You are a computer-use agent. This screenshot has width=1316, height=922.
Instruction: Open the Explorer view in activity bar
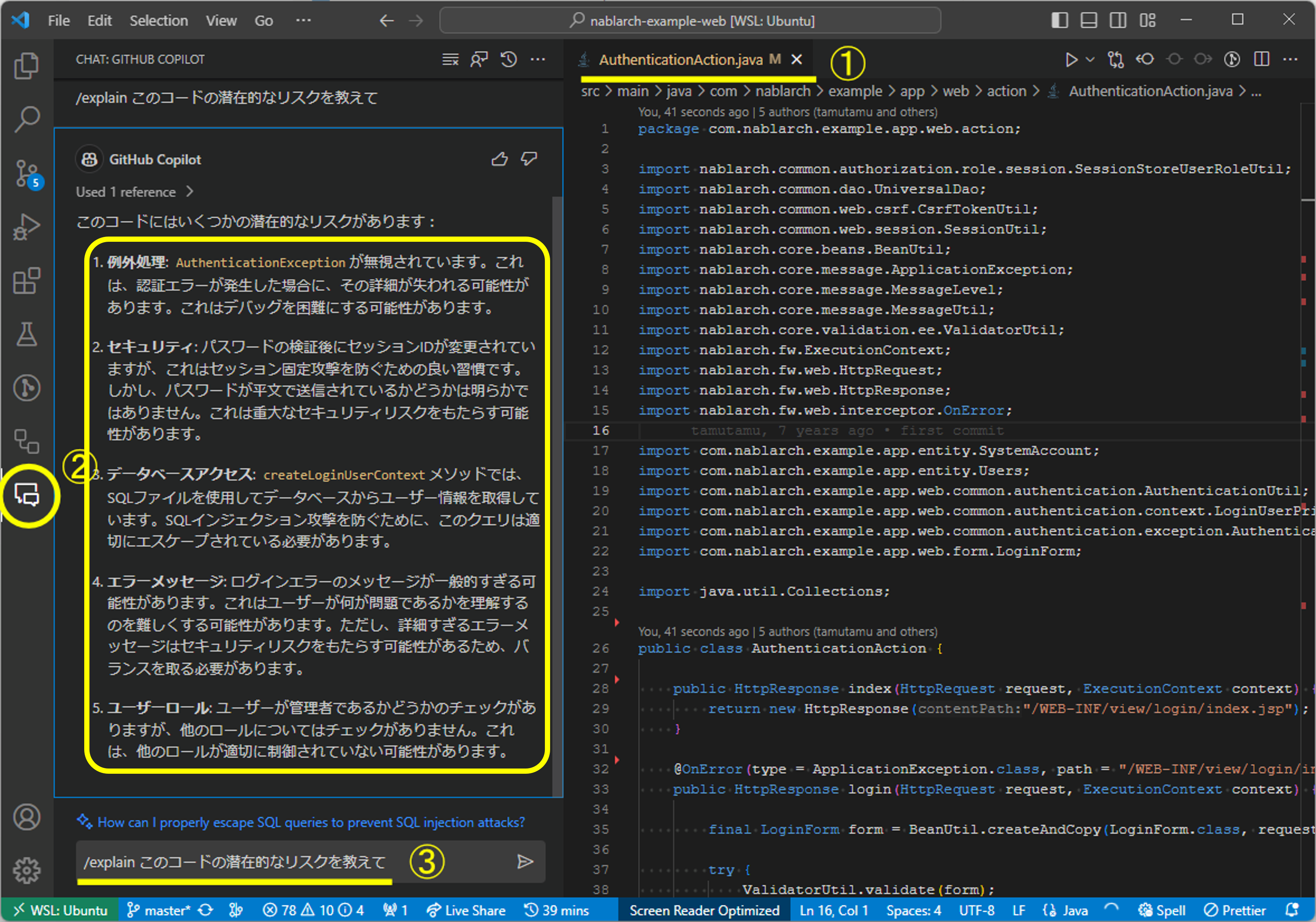[26, 65]
